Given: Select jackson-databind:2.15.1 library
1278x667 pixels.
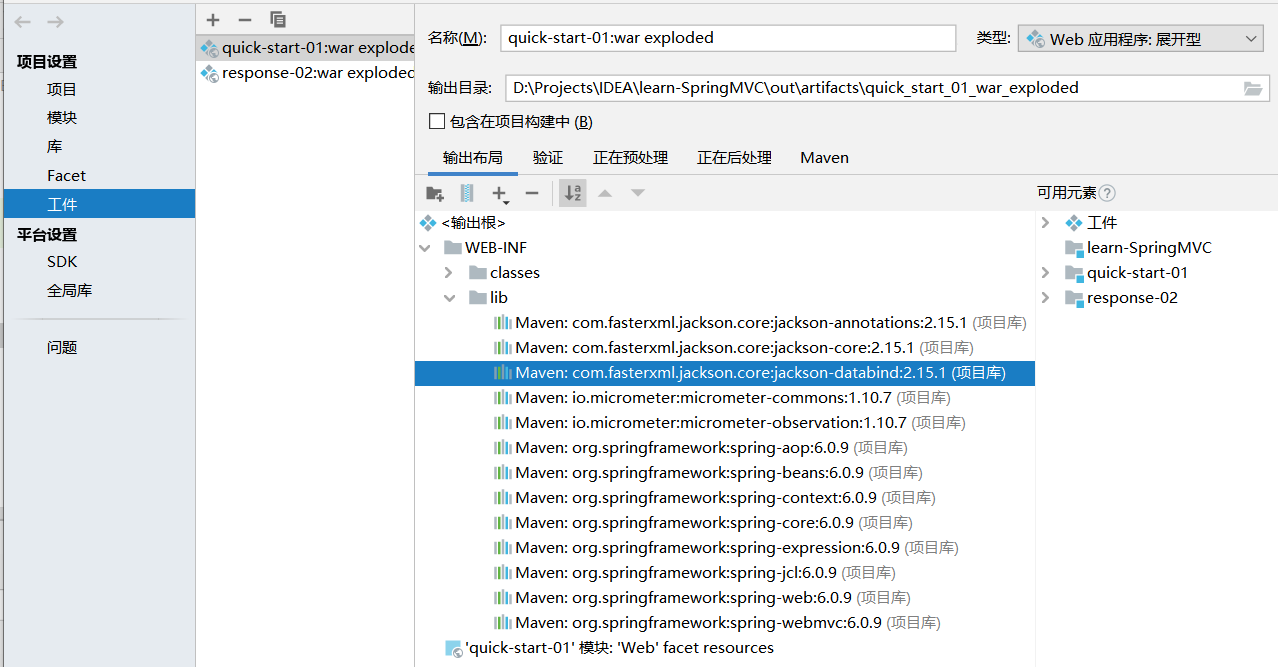Looking at the screenshot, I should pos(725,373).
